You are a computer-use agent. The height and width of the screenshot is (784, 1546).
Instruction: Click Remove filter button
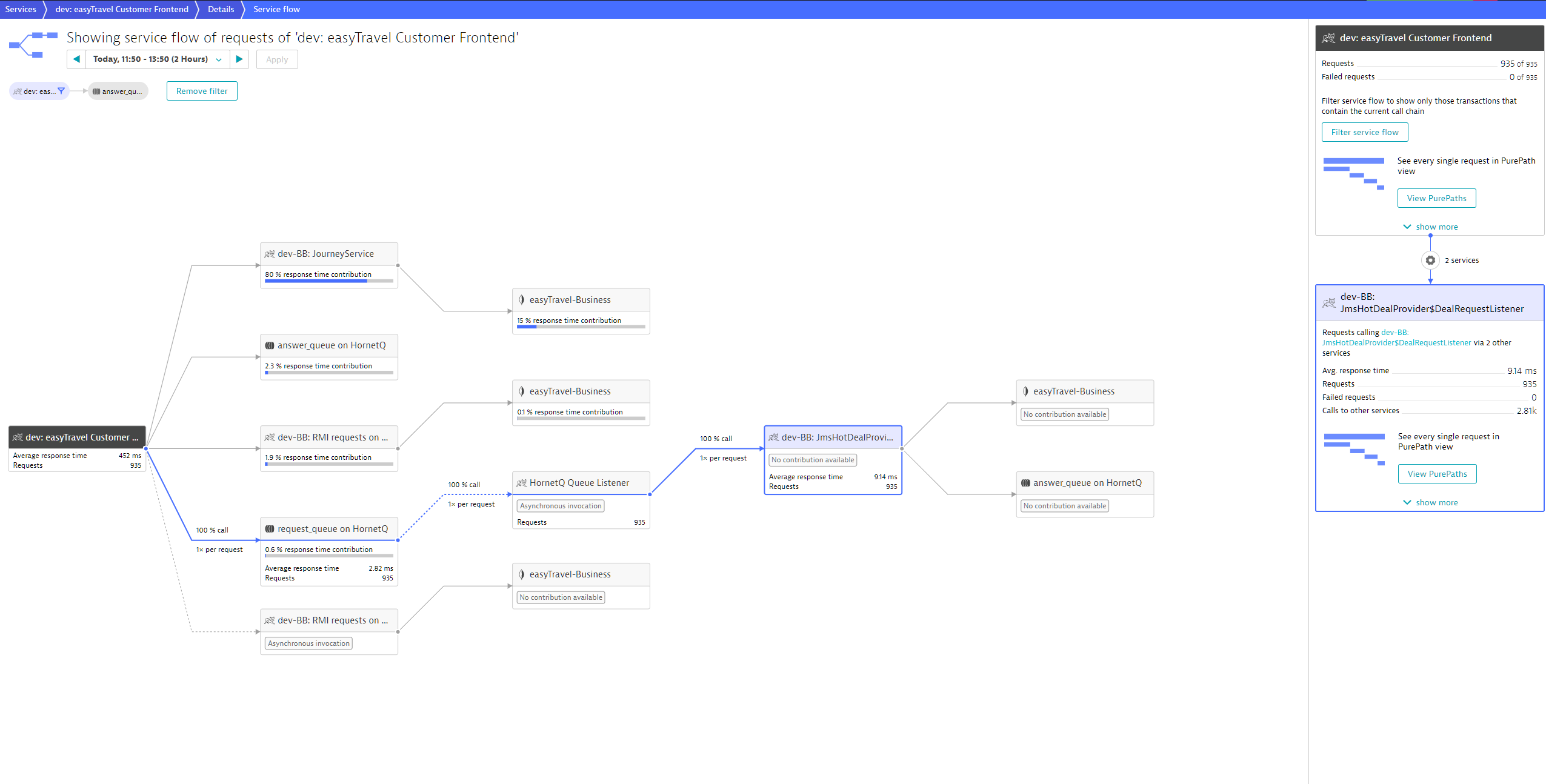click(x=202, y=91)
